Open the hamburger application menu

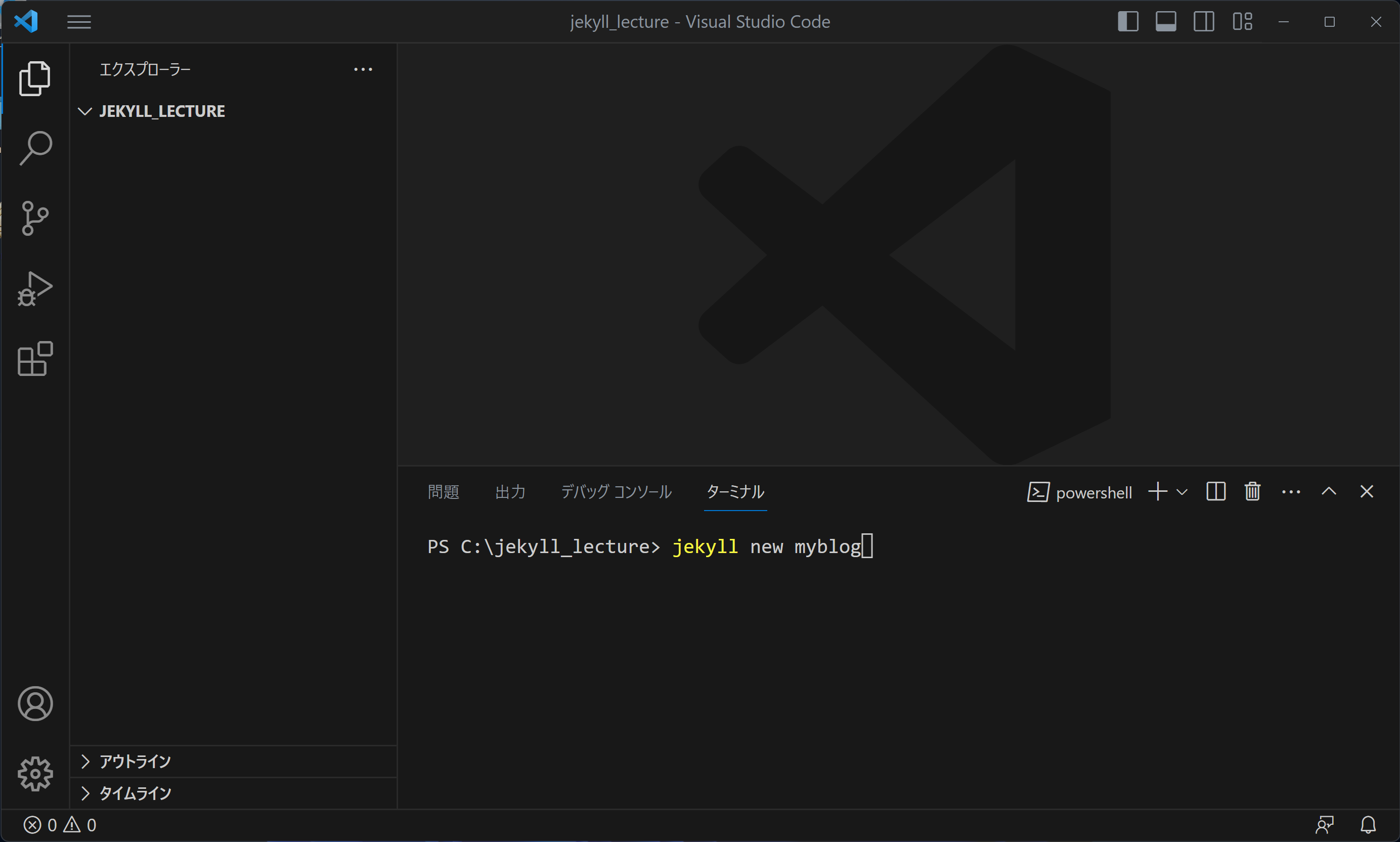pyautogui.click(x=79, y=22)
